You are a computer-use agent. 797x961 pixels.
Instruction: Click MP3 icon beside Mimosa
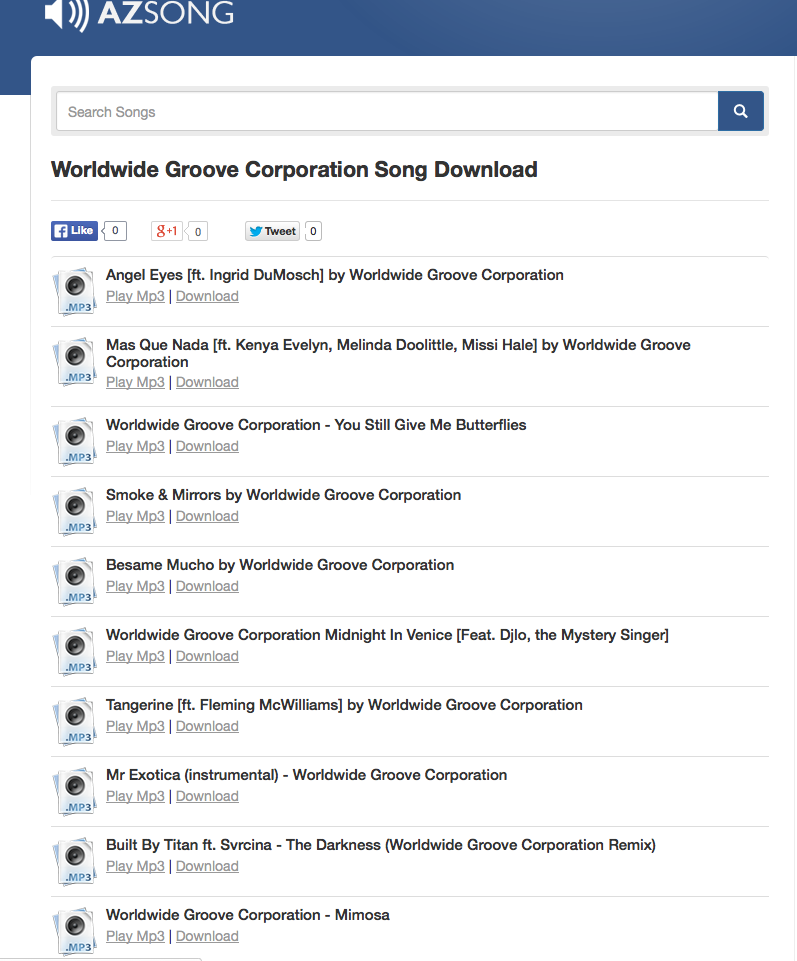[75, 931]
